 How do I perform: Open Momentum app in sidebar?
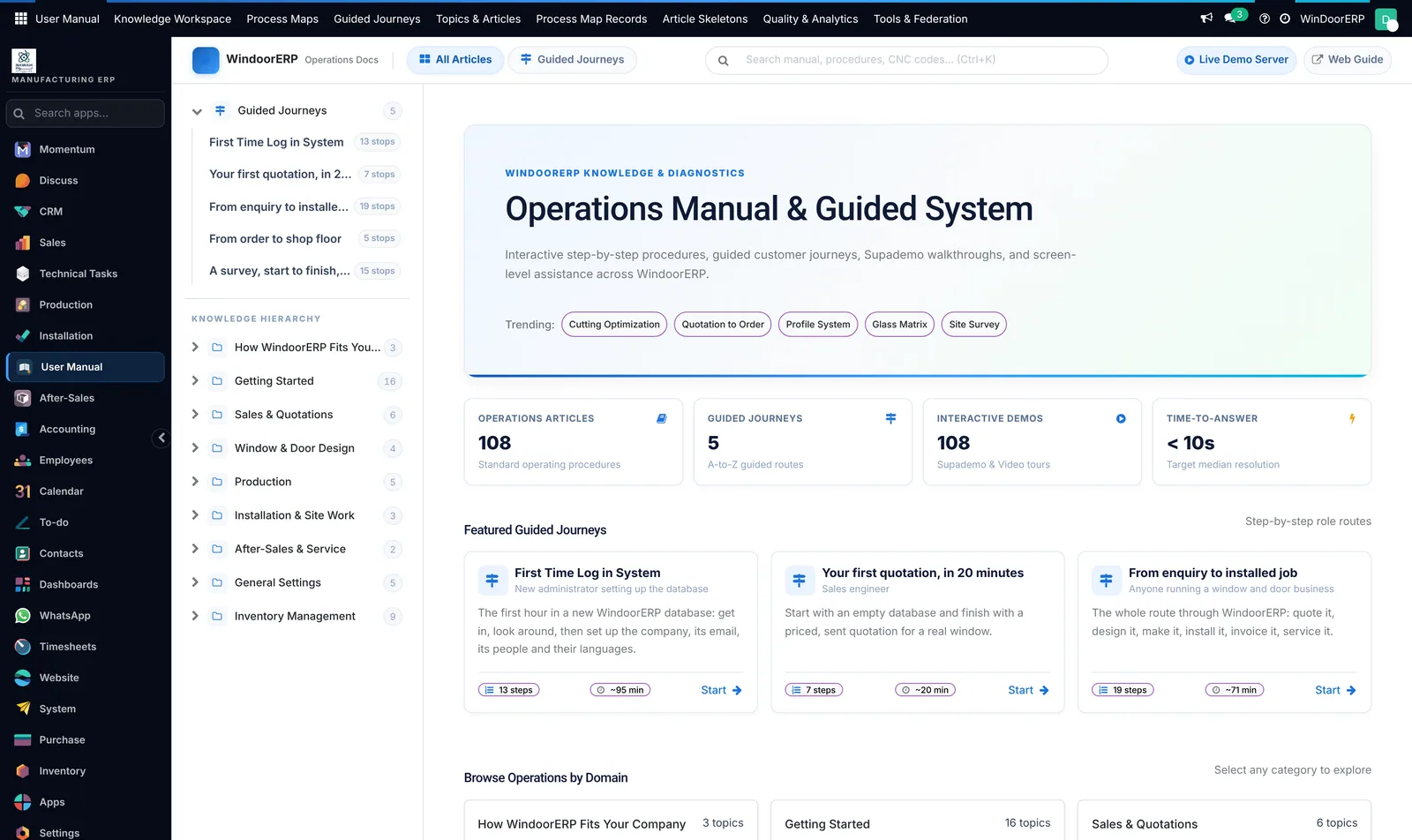(x=85, y=149)
